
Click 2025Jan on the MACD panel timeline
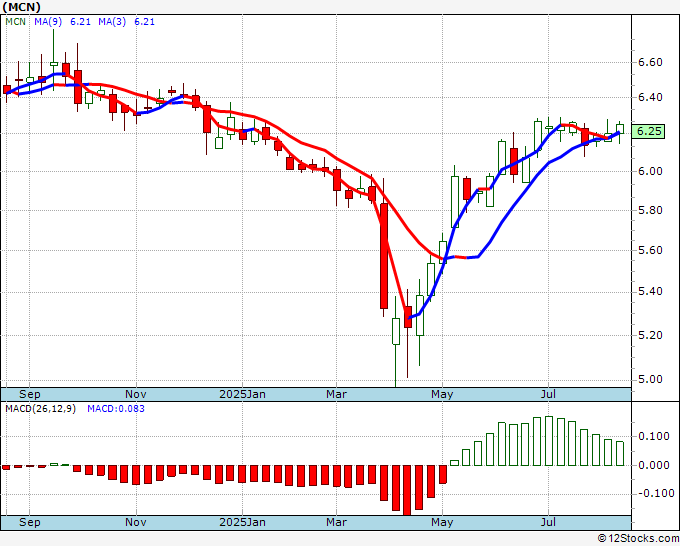pos(242,522)
